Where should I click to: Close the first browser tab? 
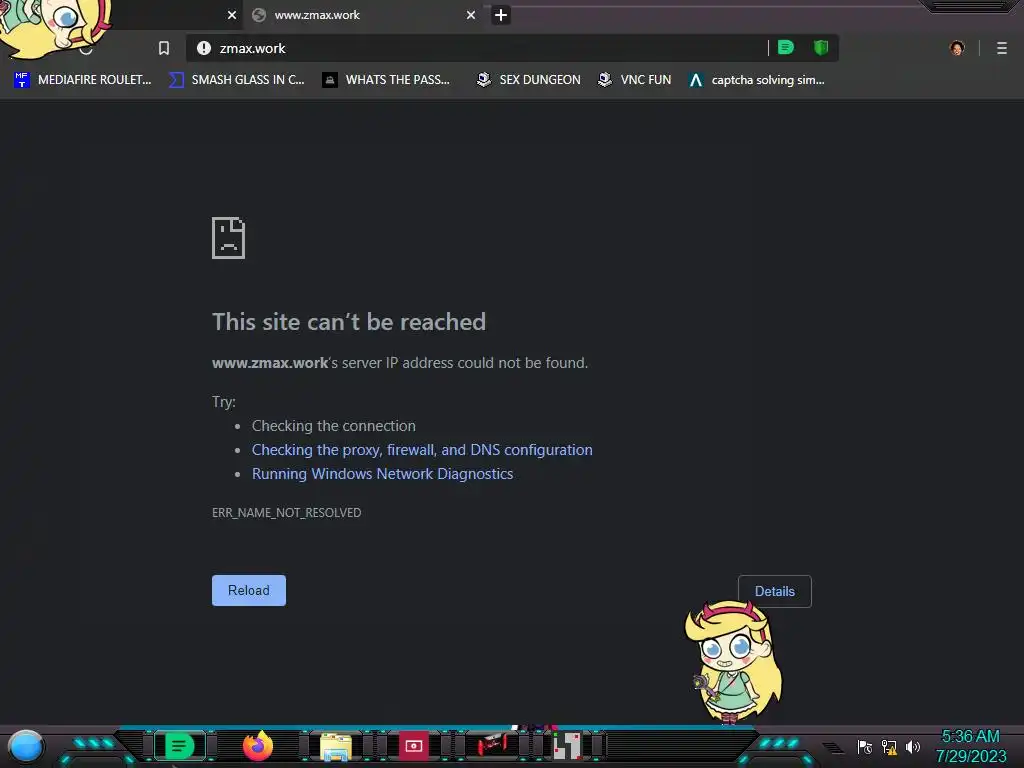coord(232,15)
